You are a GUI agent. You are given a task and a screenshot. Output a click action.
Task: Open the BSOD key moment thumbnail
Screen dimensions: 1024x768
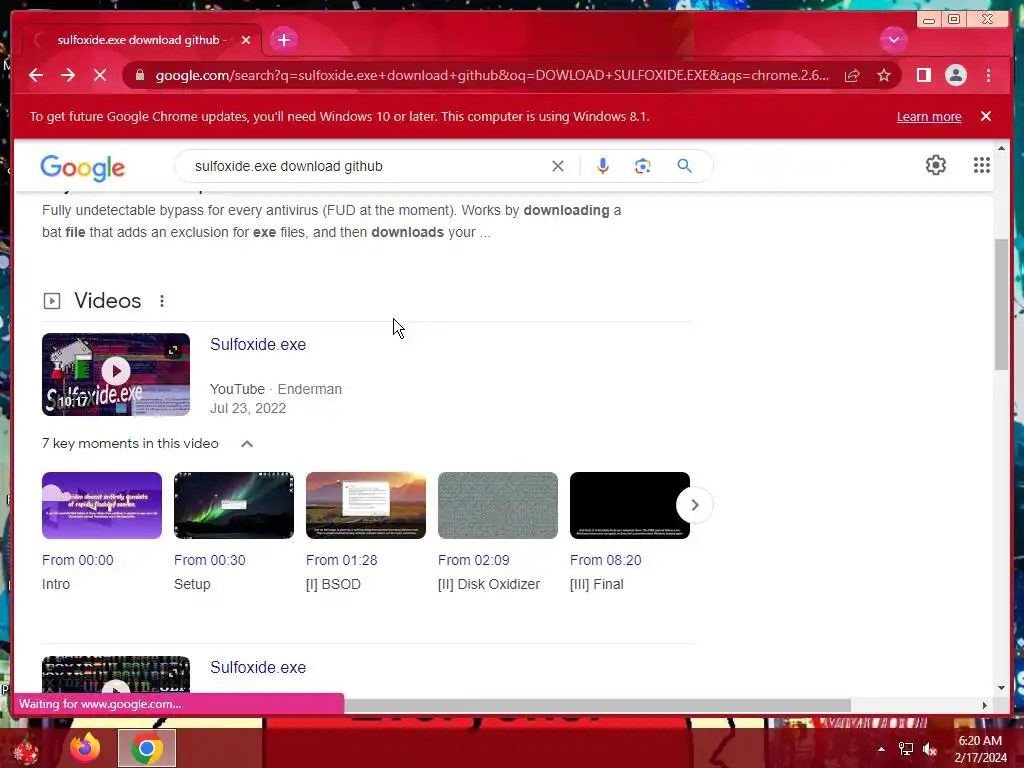coord(366,505)
